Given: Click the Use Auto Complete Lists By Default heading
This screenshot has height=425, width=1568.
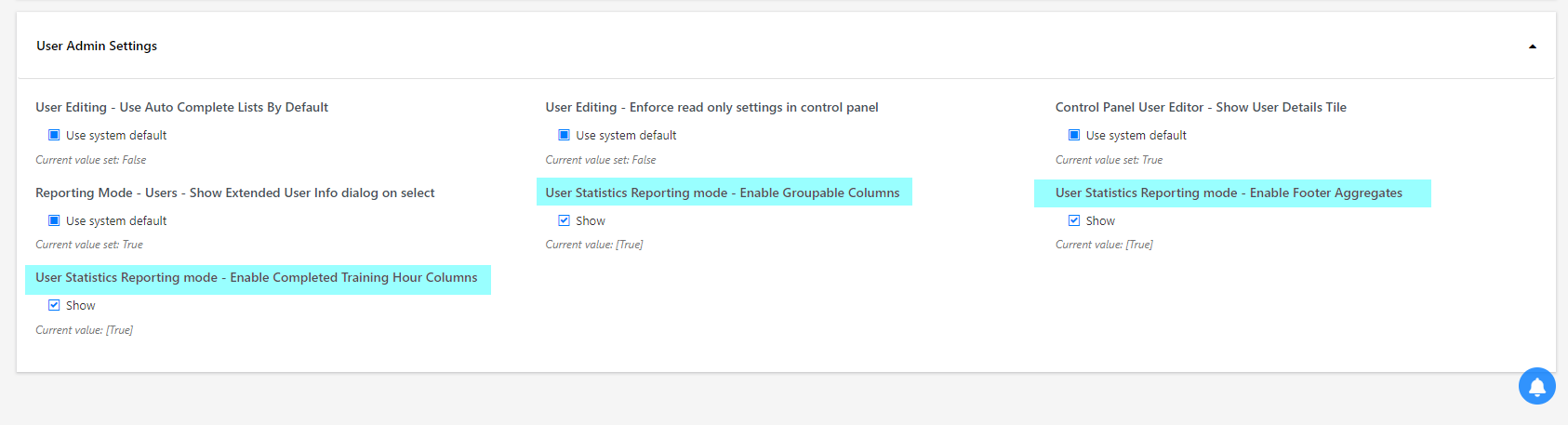Looking at the screenshot, I should coord(181,107).
